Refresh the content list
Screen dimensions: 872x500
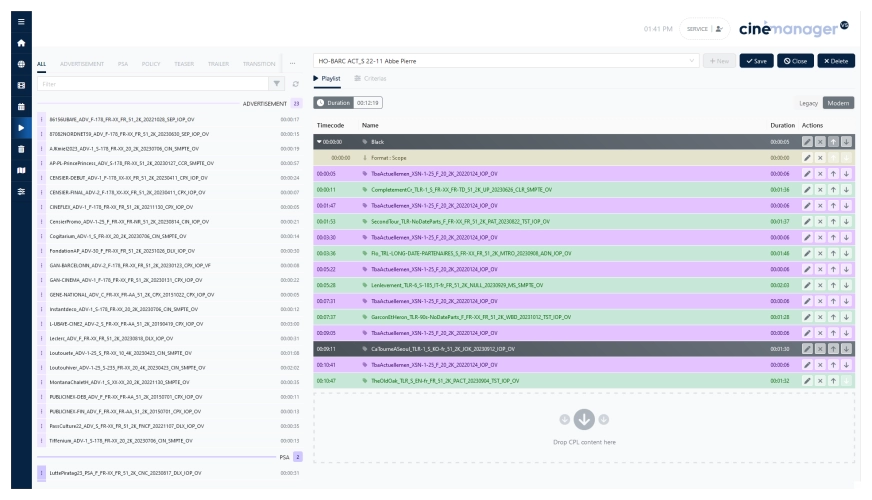295,84
